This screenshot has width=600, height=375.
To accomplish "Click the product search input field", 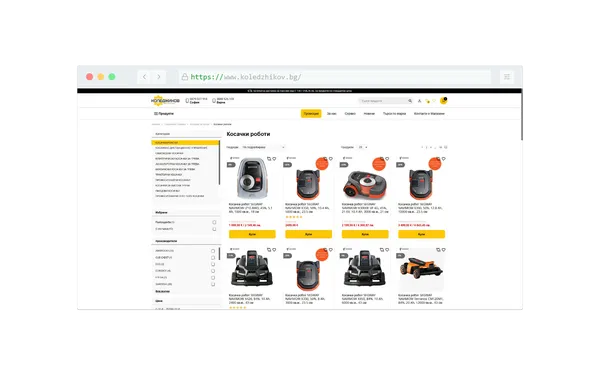I will click(383, 101).
